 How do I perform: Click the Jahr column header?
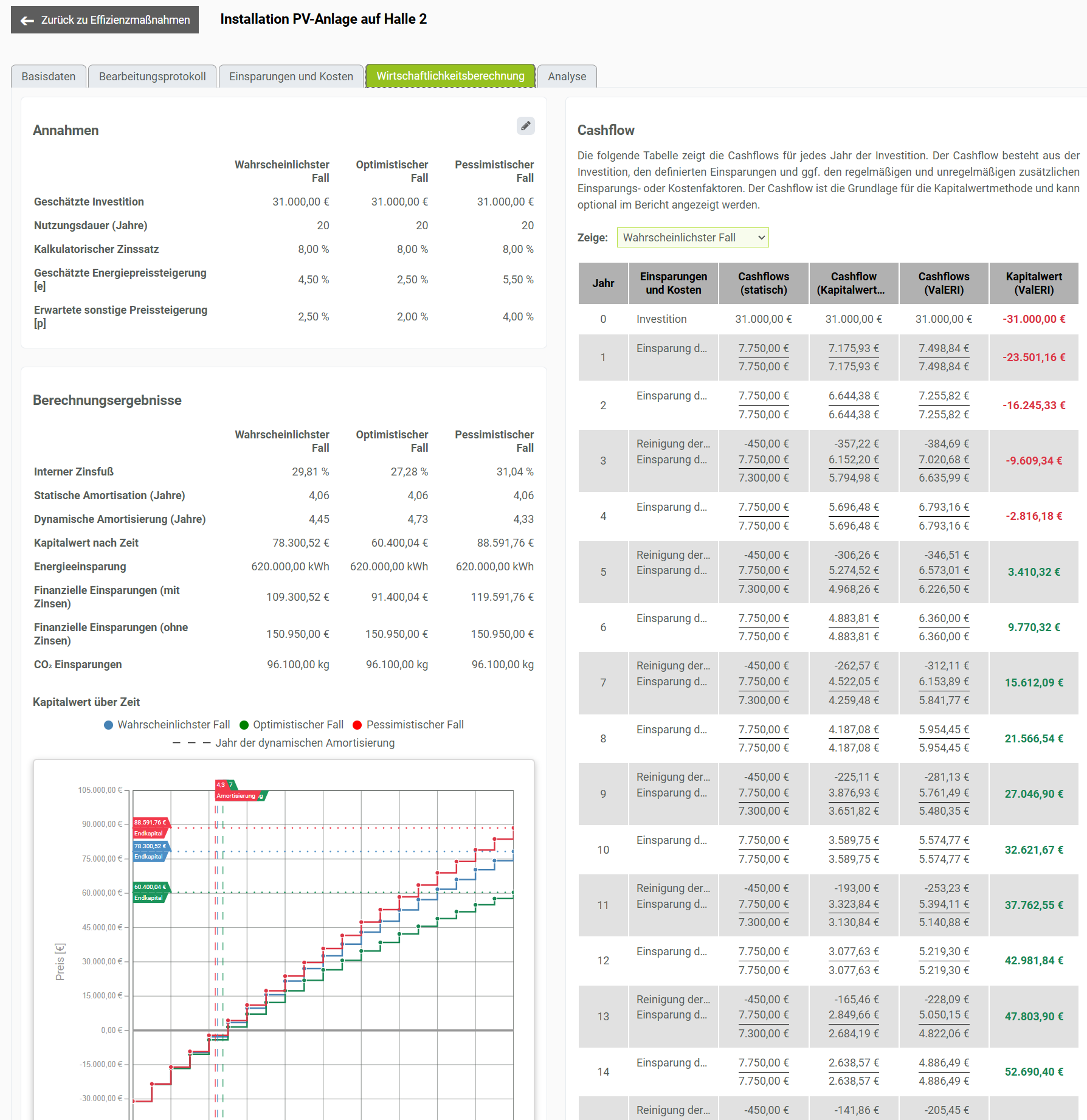(x=603, y=283)
